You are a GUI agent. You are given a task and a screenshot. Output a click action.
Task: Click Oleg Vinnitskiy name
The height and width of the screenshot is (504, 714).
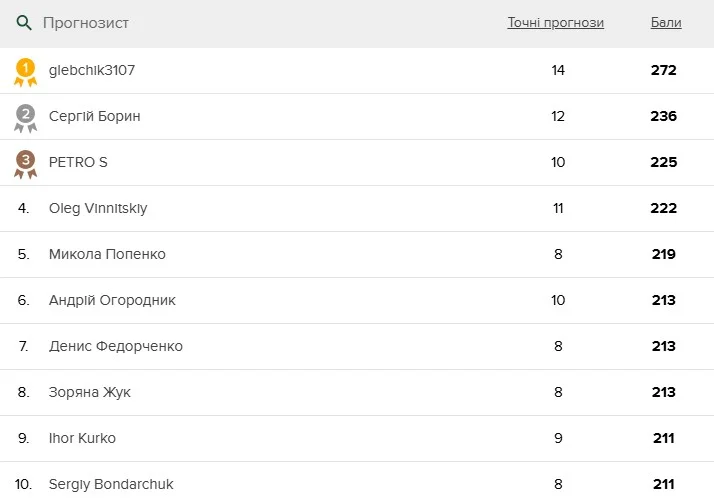98,208
